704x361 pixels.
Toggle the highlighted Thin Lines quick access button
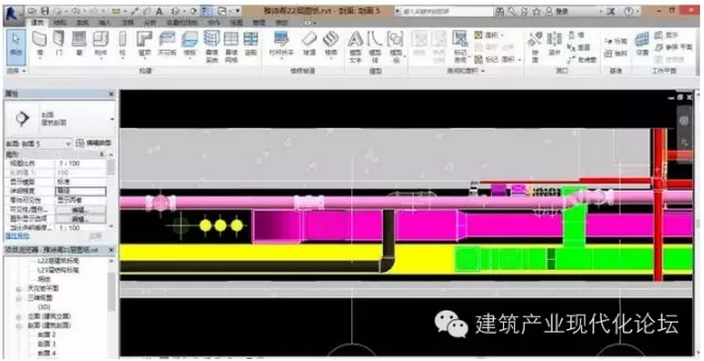(x=207, y=11)
